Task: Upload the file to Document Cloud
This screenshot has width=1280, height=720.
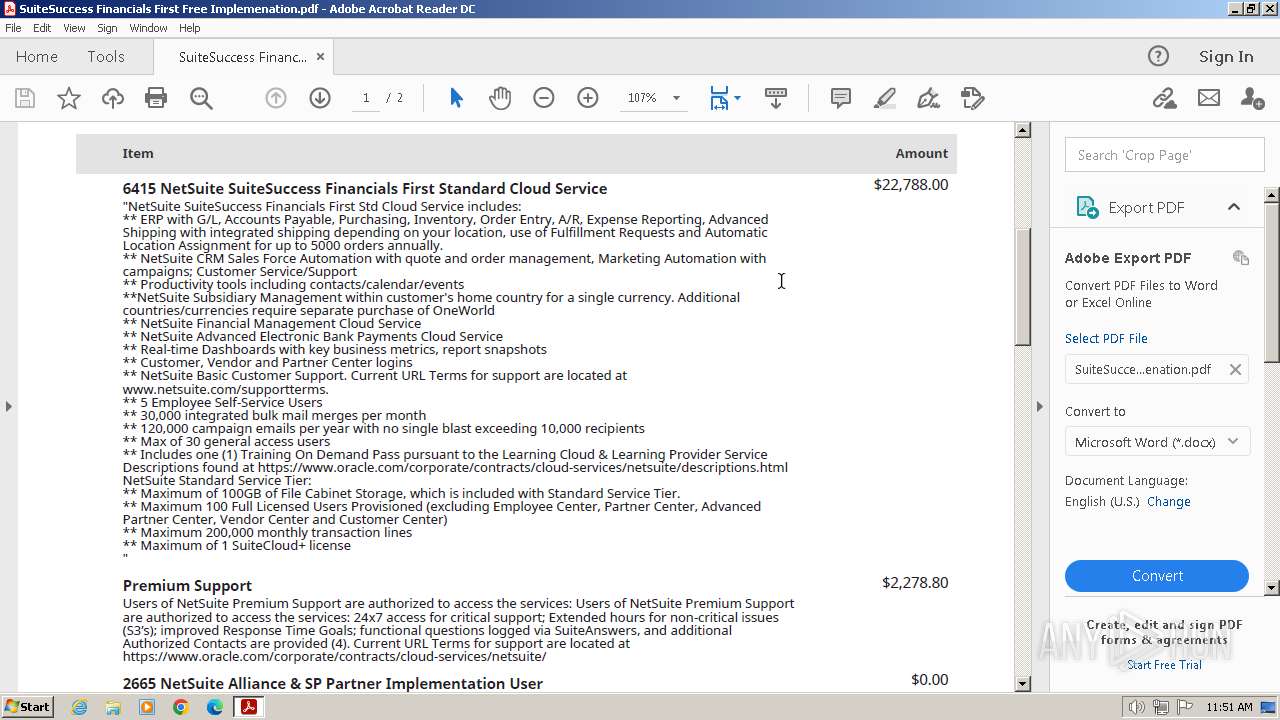Action: point(113,98)
